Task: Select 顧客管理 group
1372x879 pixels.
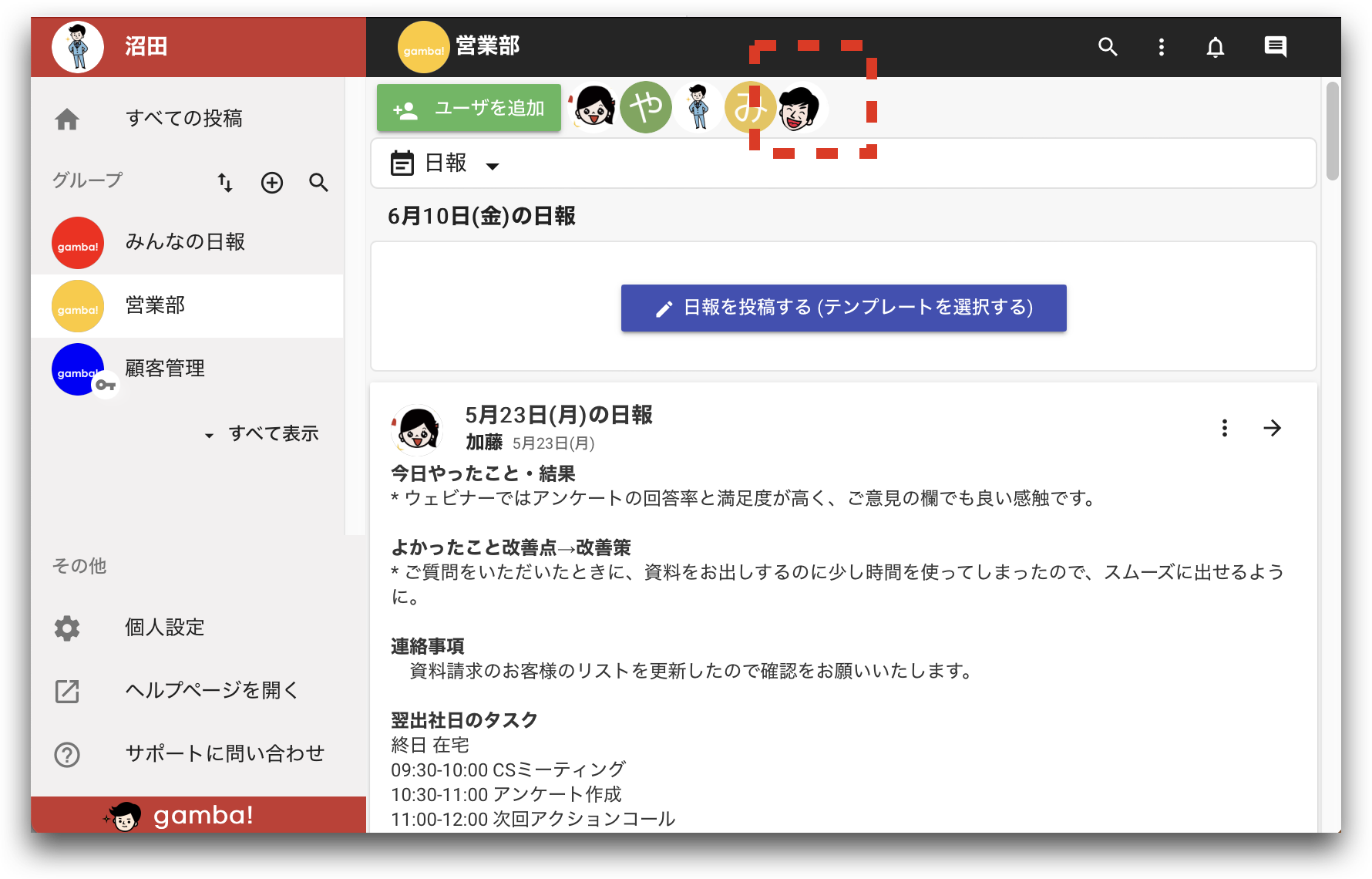Action: click(x=187, y=369)
